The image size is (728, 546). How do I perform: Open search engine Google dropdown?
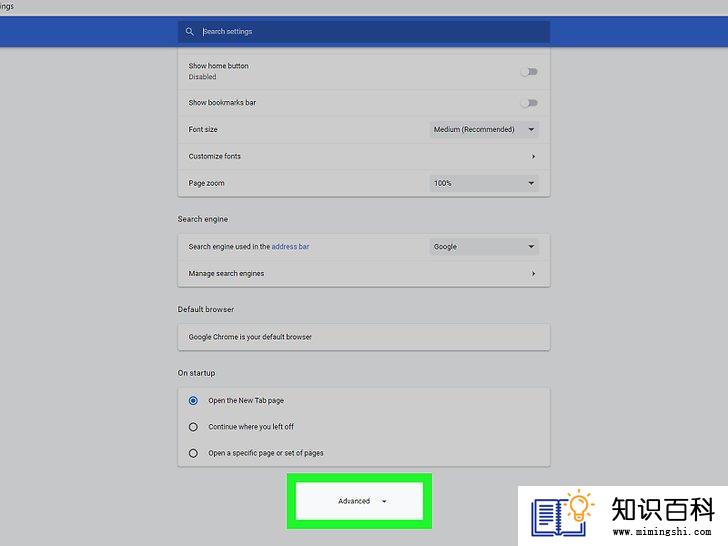484,247
